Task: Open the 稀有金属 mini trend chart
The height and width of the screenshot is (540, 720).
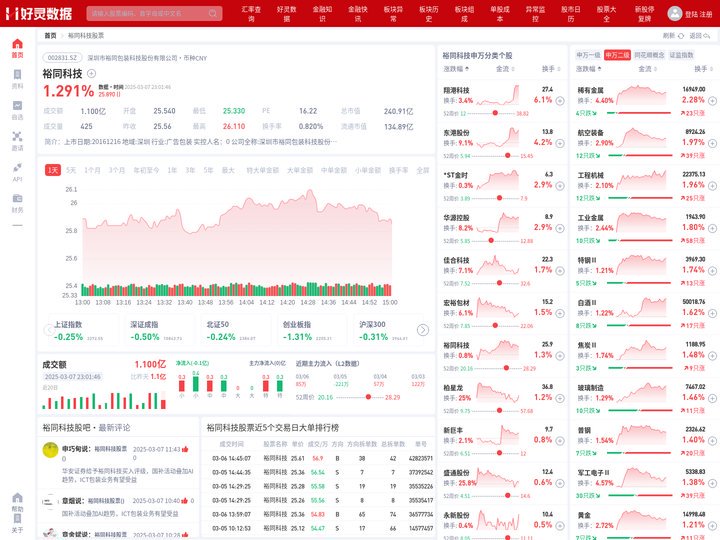Action: [x=641, y=95]
